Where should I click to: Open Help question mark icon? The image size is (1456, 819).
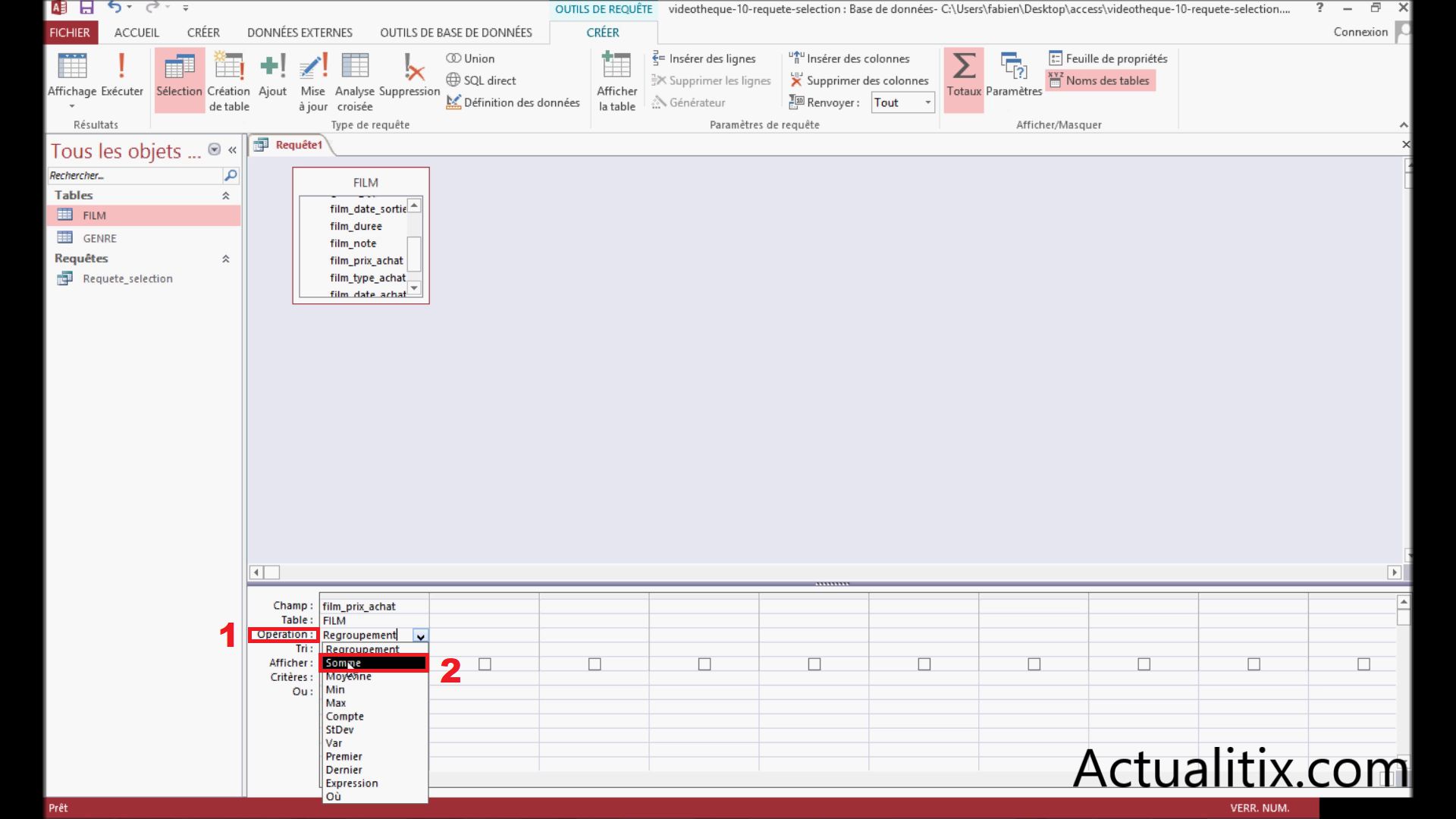click(1319, 8)
